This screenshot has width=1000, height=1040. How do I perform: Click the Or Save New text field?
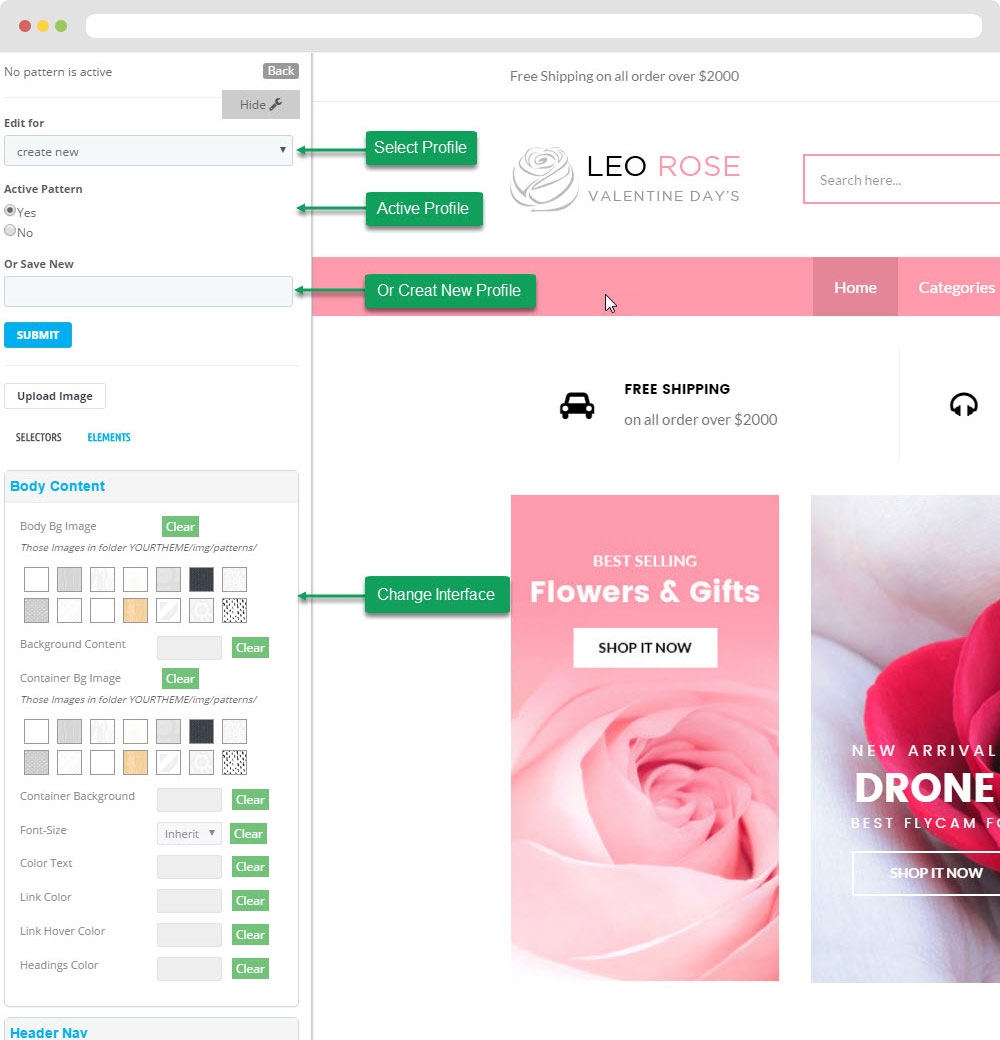pos(148,291)
